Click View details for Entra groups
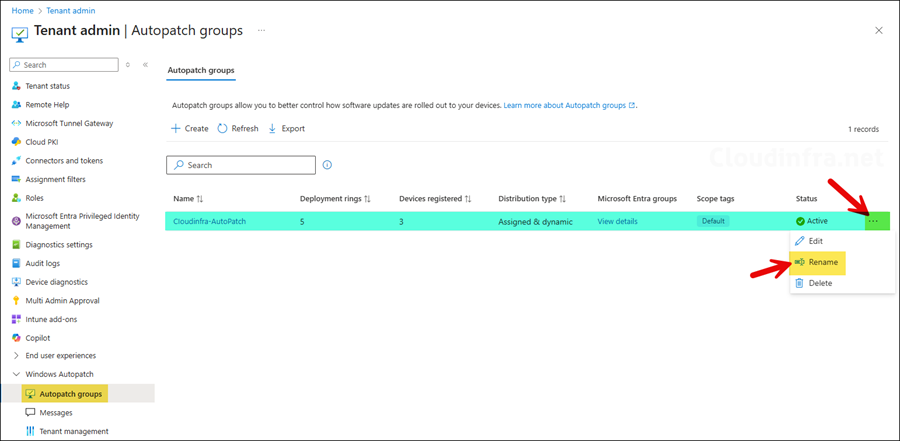Image resolution: width=900 pixels, height=441 pixels. (x=617, y=221)
